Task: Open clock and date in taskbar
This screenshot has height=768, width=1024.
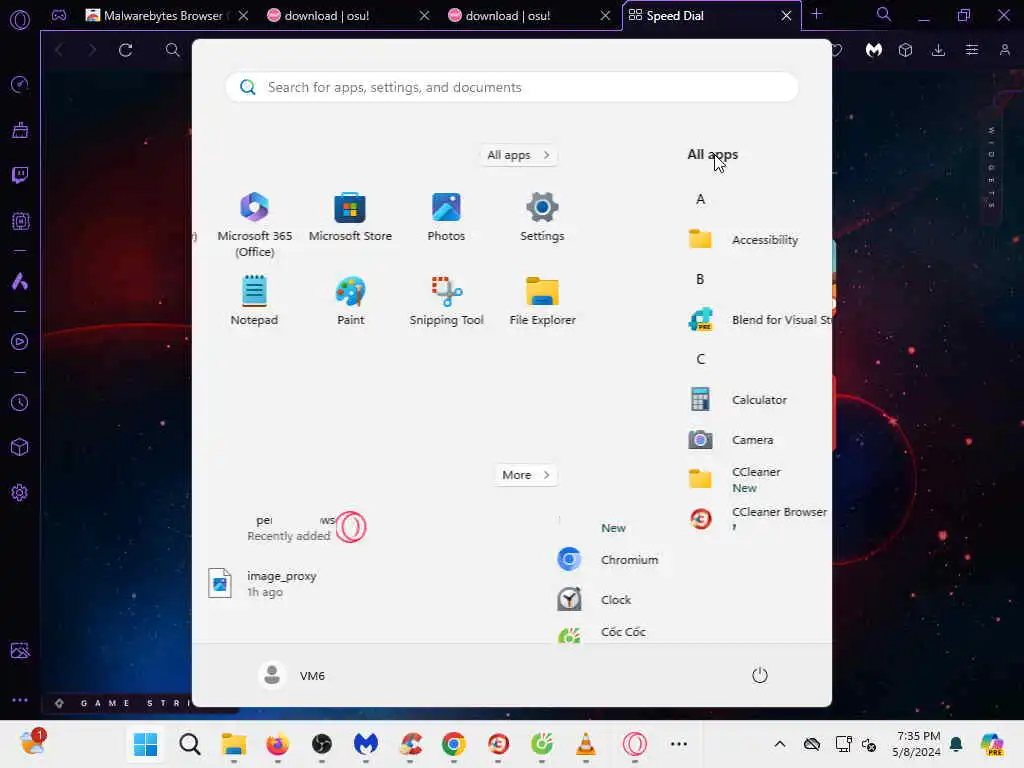Action: coord(917,744)
